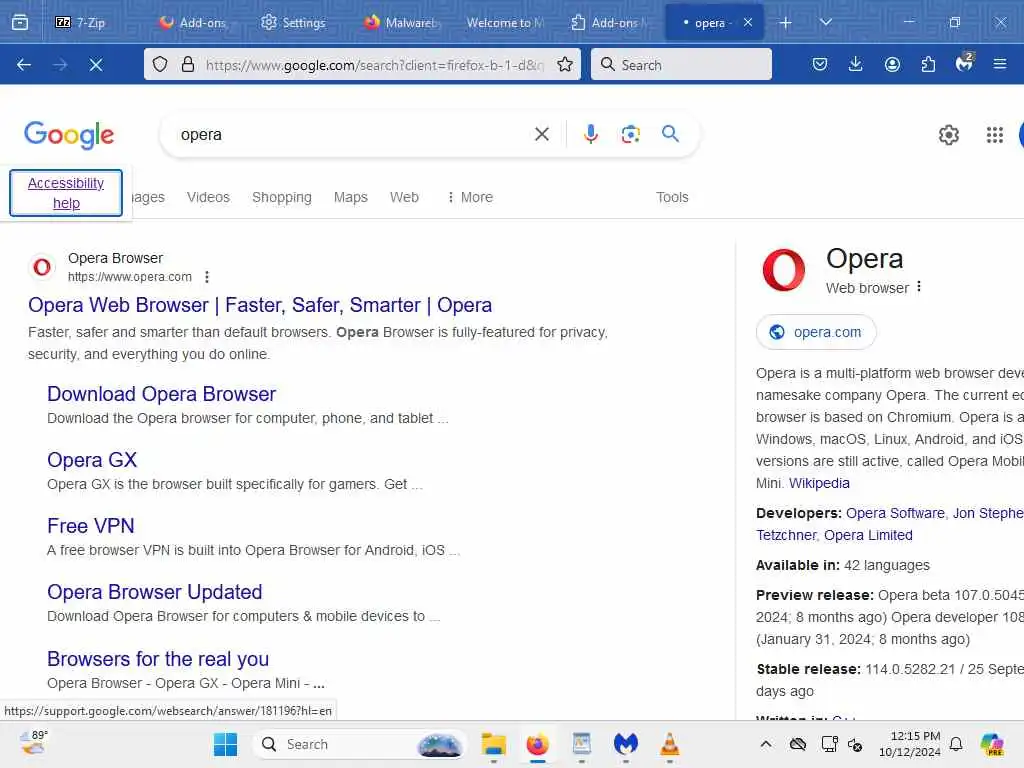Viewport: 1024px width, 768px height.
Task: Open Opera Browser Updated sitelink
Action: point(155,592)
